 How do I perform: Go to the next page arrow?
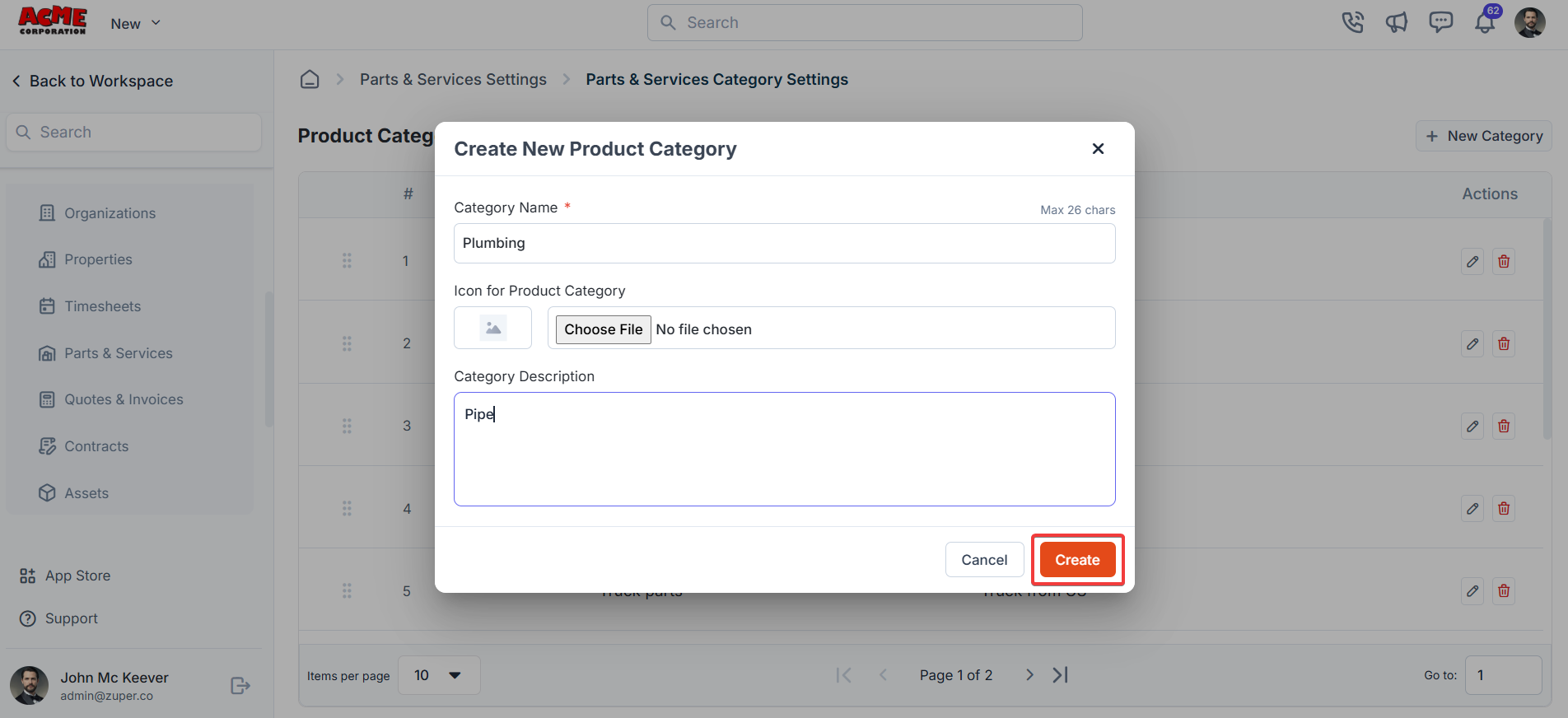click(x=1029, y=675)
